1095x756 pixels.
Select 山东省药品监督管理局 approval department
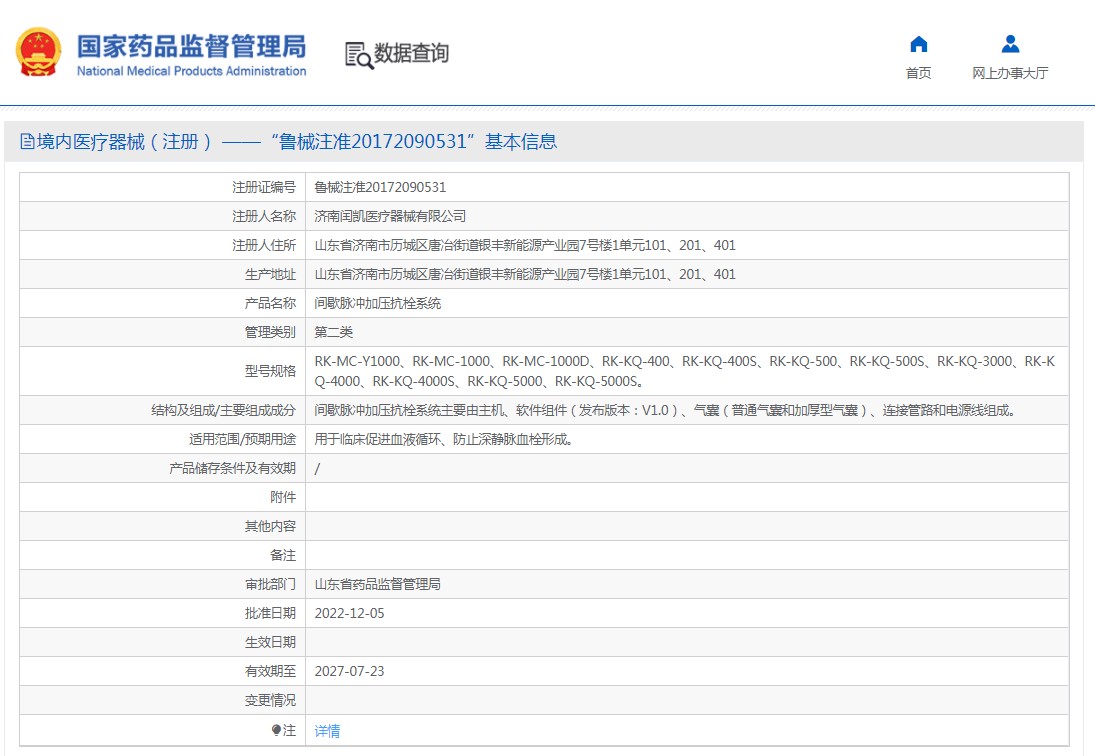378,584
